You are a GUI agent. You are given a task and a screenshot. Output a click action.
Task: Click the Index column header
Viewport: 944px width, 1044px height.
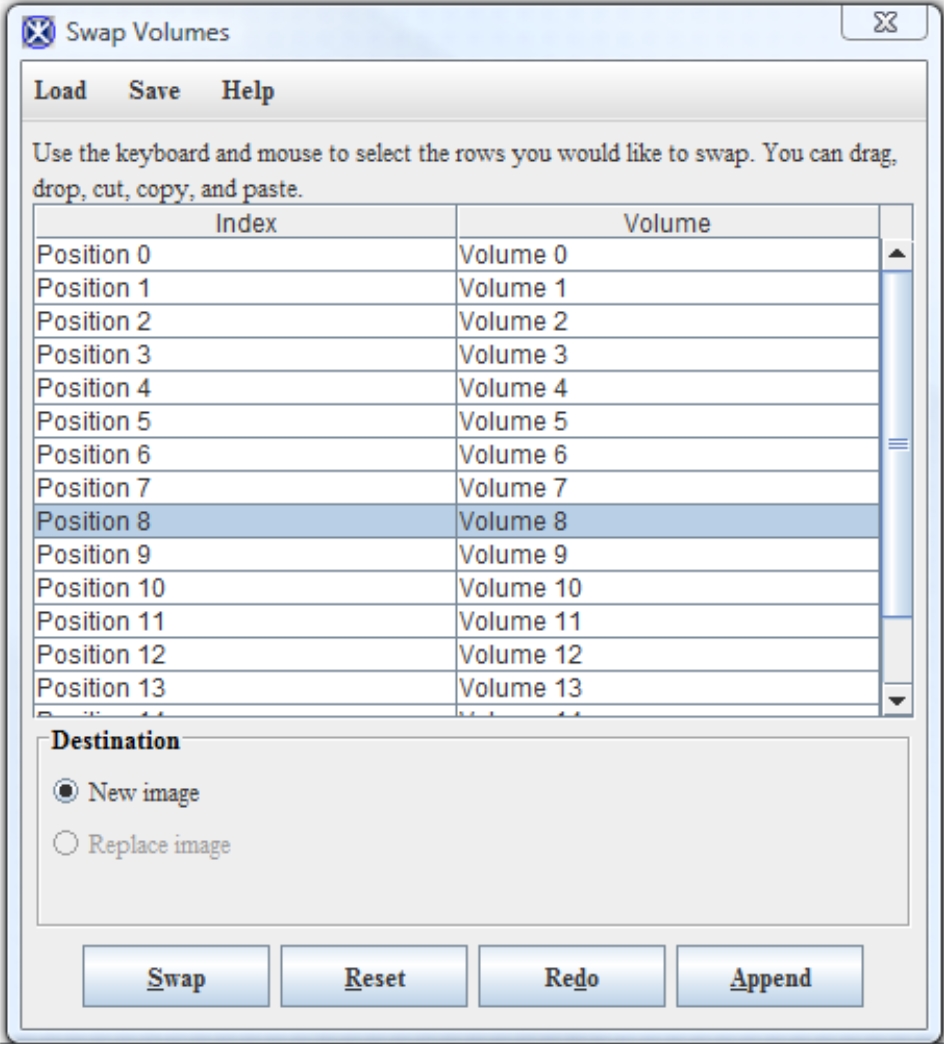click(245, 223)
